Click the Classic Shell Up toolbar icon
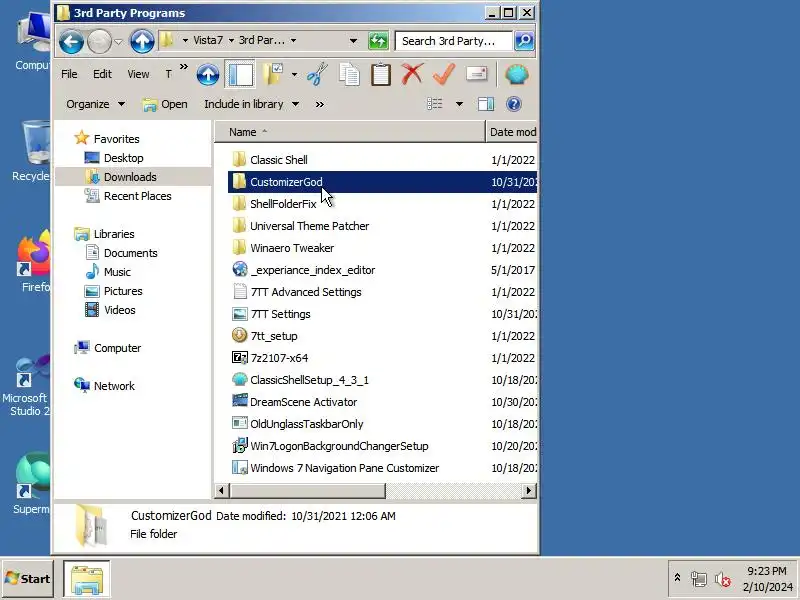Screen dimensions: 800x600 tap(208, 75)
